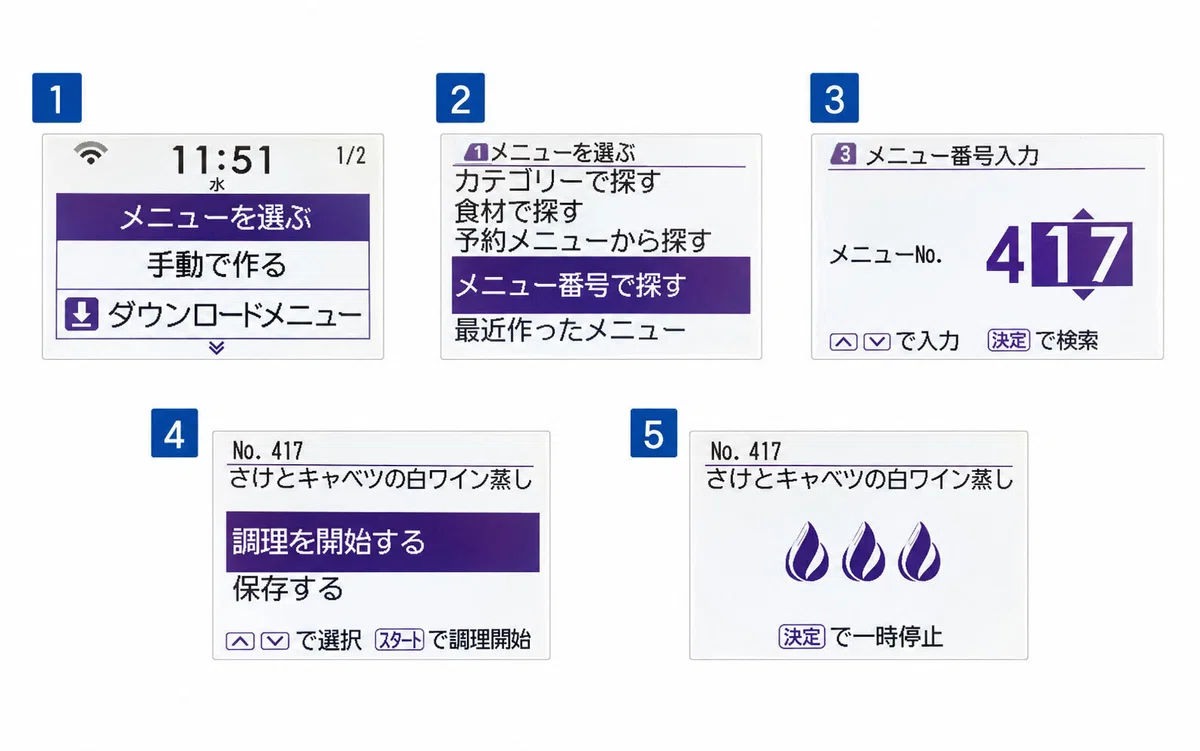Image resolution: width=1200 pixels, height=751 pixels.
Task: Click the 決定 key icon for 検索
Action: (x=1008, y=340)
